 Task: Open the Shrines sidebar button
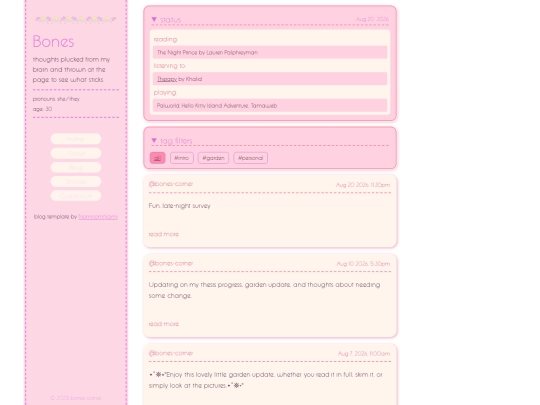pos(76,181)
